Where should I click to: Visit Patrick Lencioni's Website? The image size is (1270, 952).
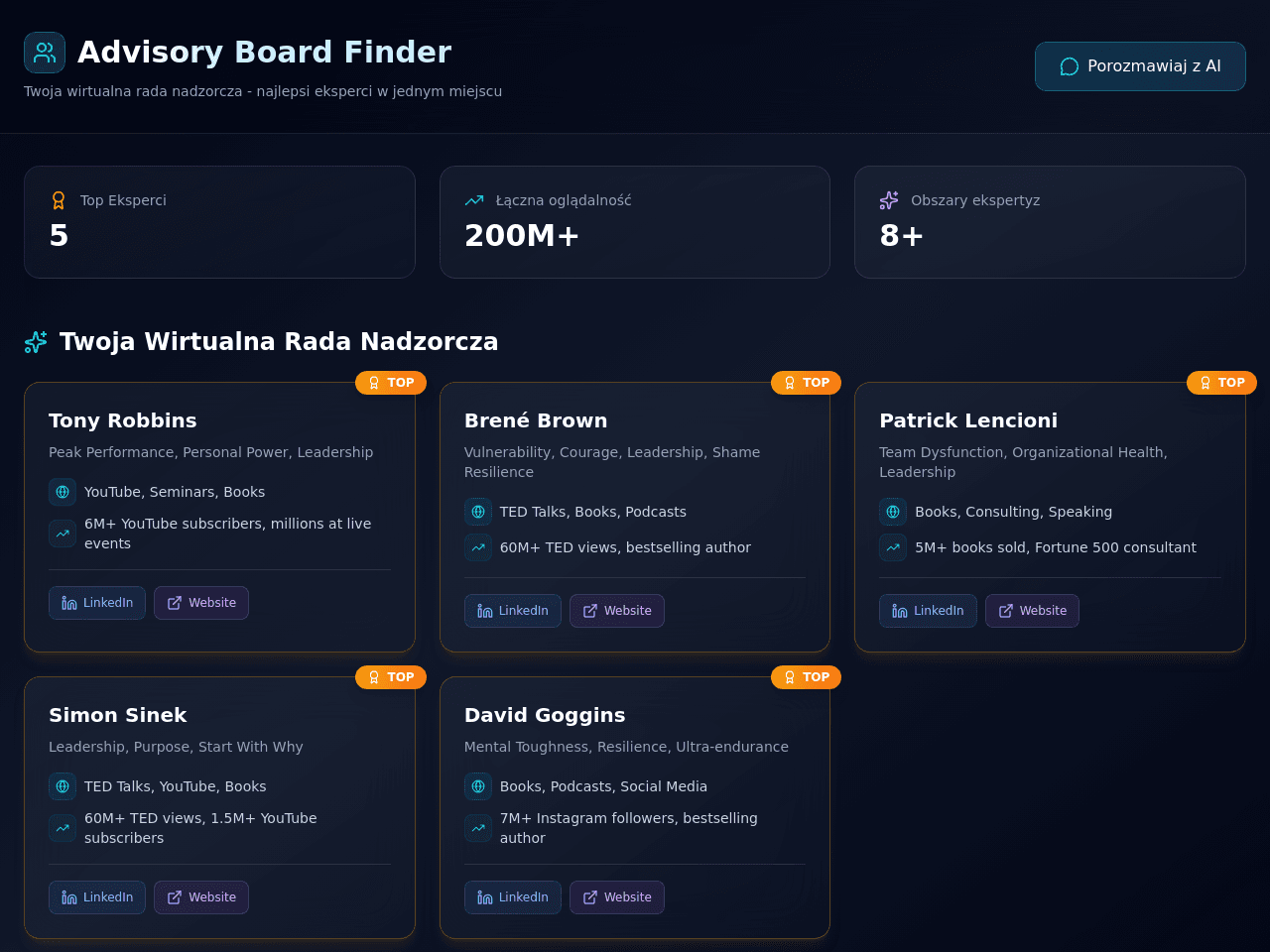click(1032, 611)
